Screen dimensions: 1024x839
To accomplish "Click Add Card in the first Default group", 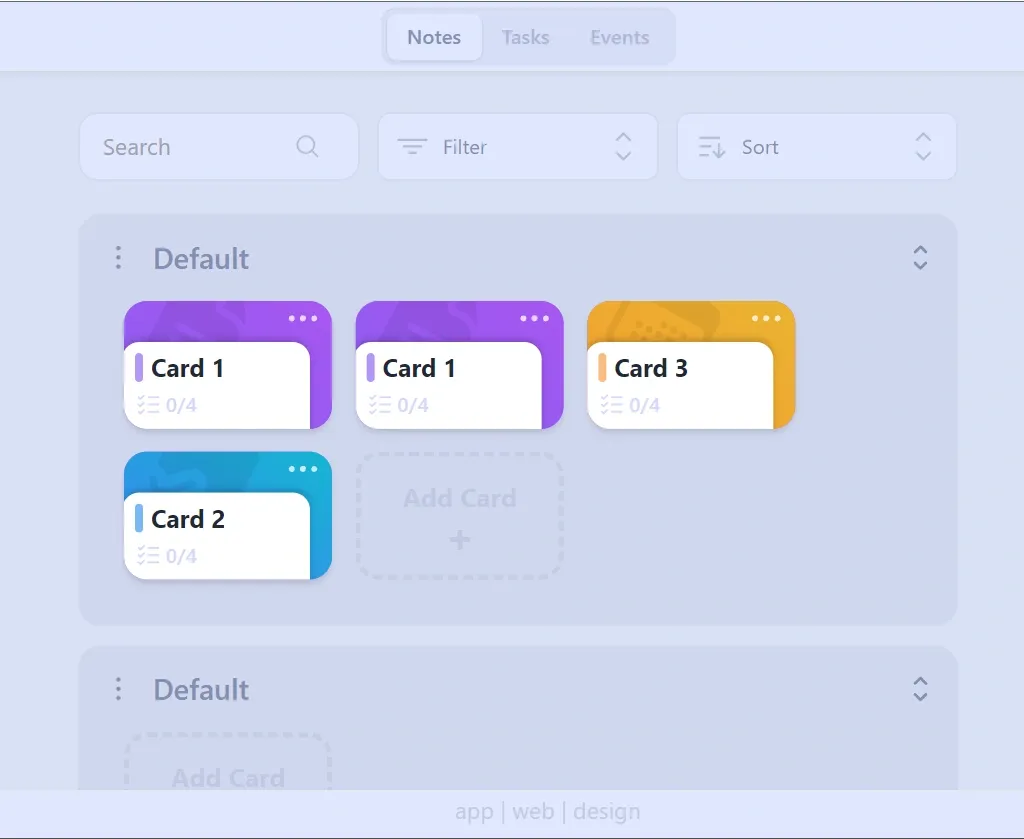I will click(460, 516).
